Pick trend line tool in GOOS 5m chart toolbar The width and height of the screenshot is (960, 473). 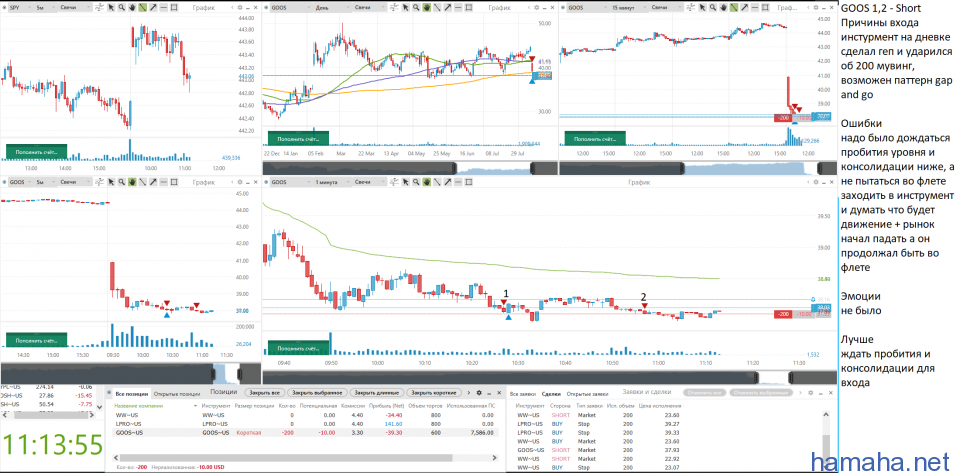point(143,182)
